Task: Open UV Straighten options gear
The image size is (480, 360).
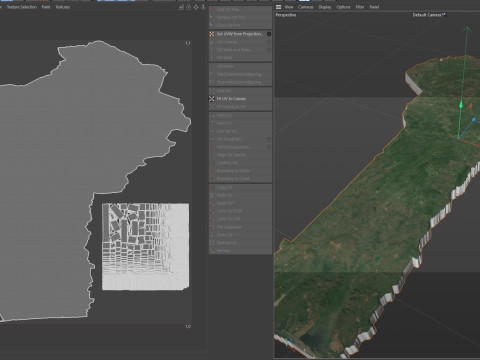Action: click(x=269, y=139)
